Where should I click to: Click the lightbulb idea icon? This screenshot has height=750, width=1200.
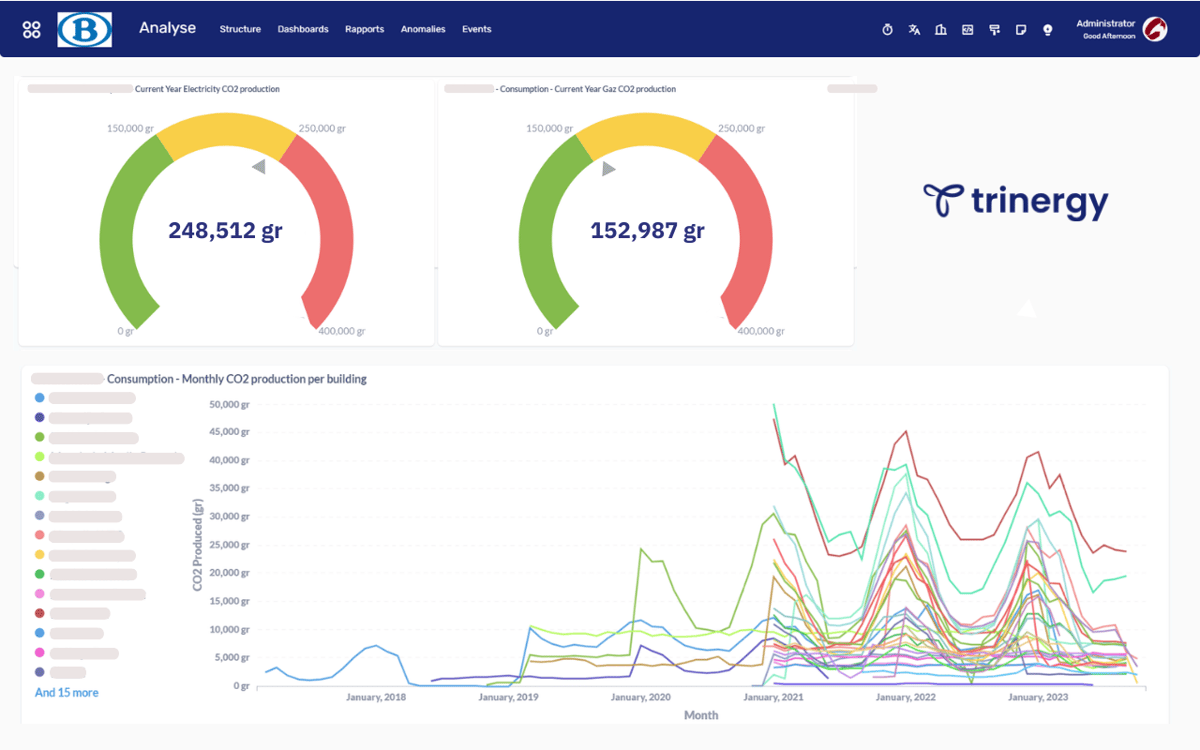1047,30
